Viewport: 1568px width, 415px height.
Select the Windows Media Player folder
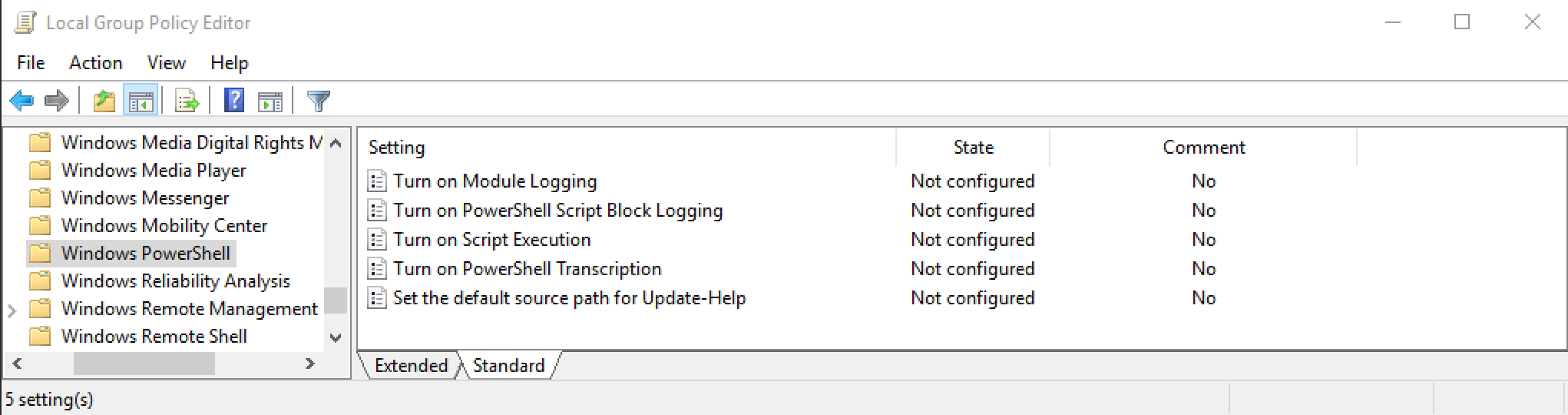tap(153, 171)
